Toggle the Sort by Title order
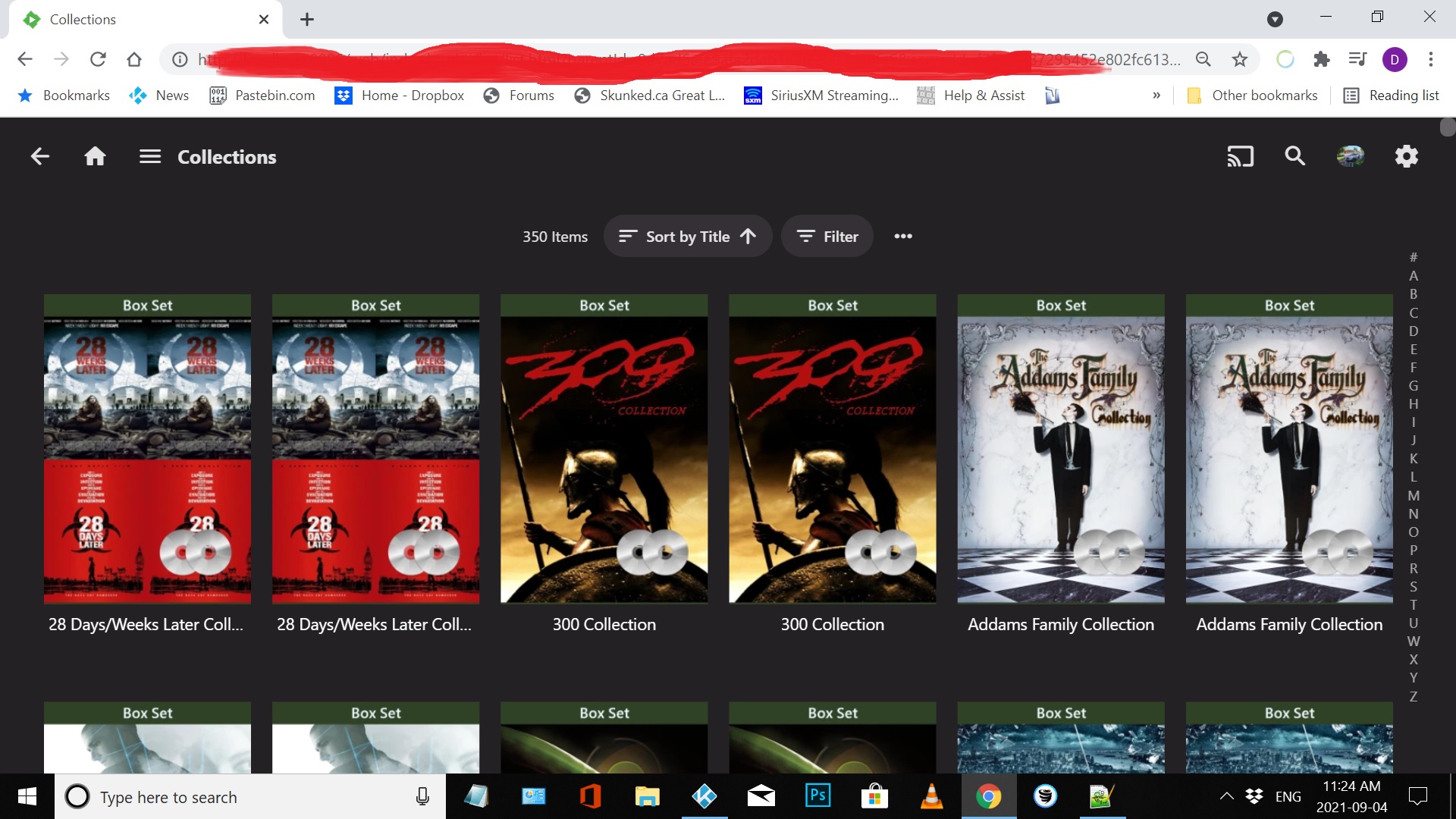The image size is (1456, 819). point(688,237)
